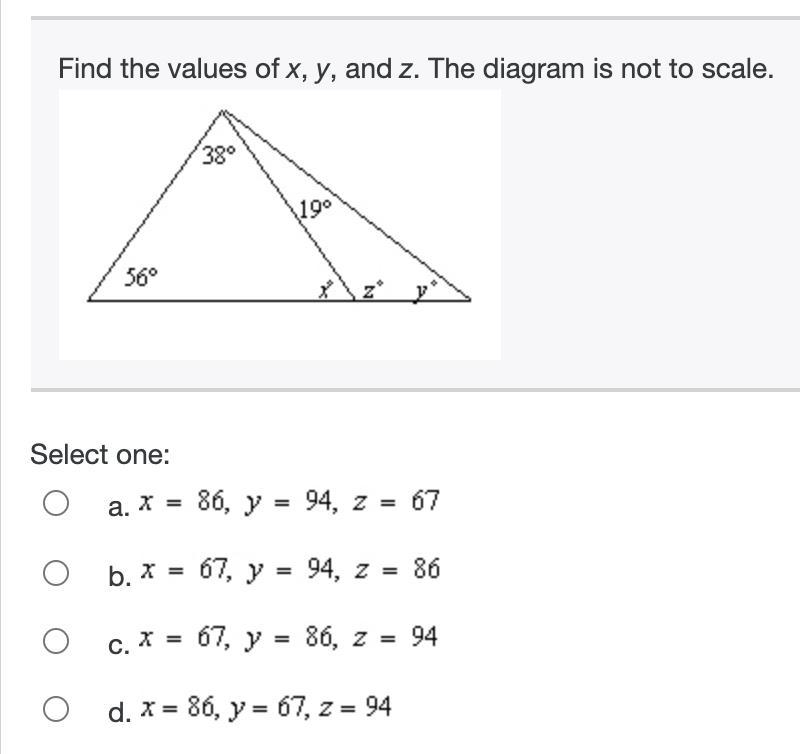Click the "Select one:" prompt text
Screen dimensions: 800x754
point(100,455)
